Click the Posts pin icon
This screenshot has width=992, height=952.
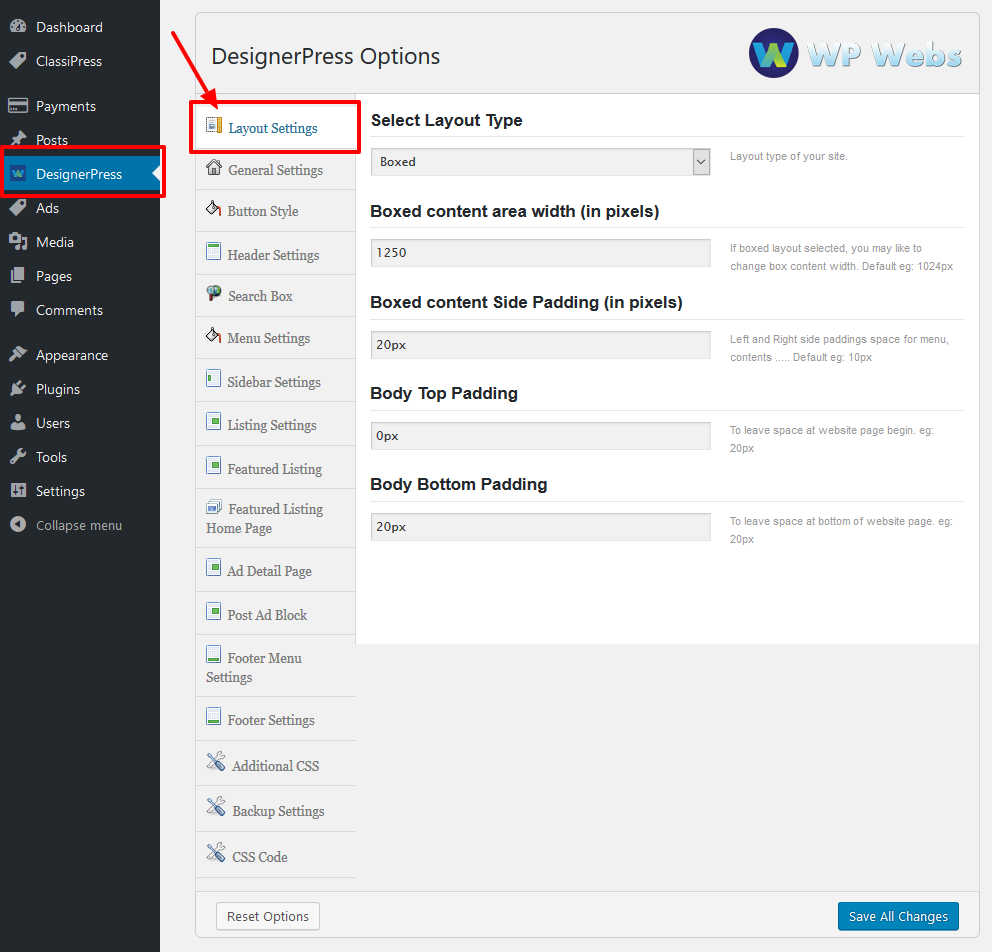(18, 139)
